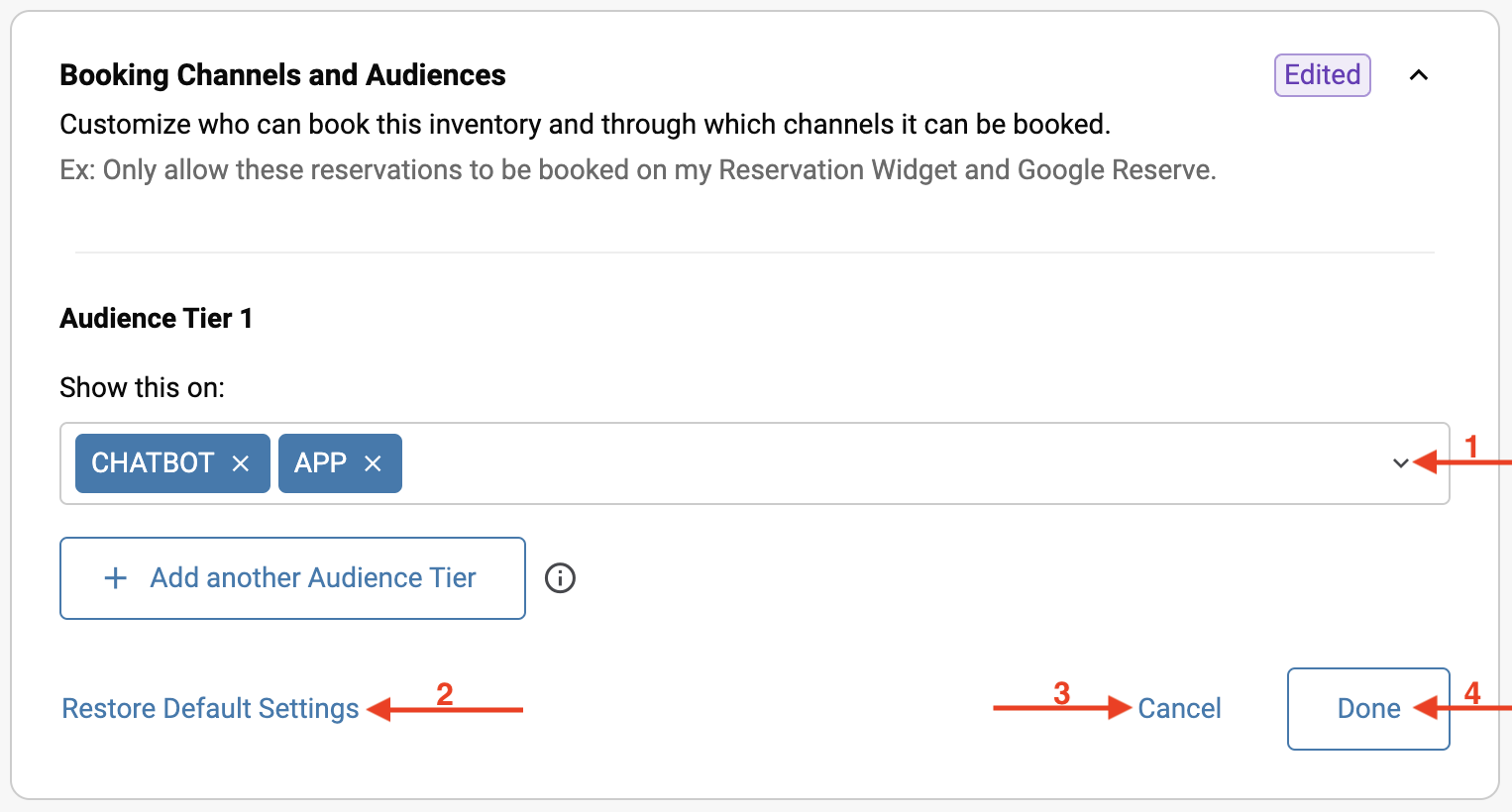Select the APP chip label

[x=320, y=463]
